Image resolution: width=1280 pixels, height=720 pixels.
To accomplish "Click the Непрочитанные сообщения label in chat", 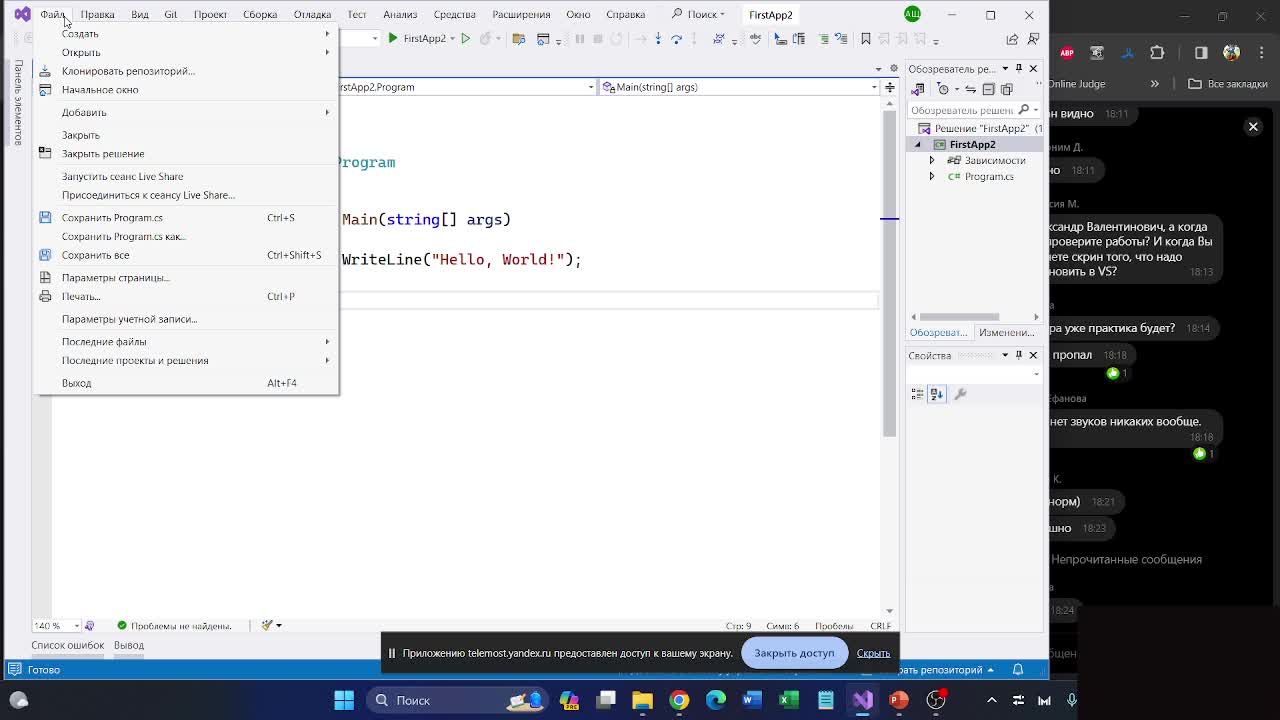I will pyautogui.click(x=1126, y=559).
